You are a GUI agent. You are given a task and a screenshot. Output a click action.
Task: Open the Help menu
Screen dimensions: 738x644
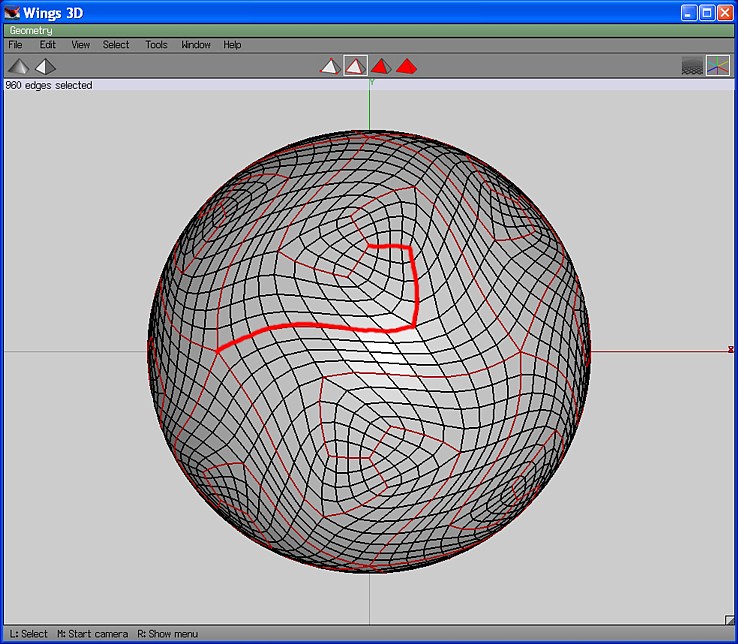[232, 45]
